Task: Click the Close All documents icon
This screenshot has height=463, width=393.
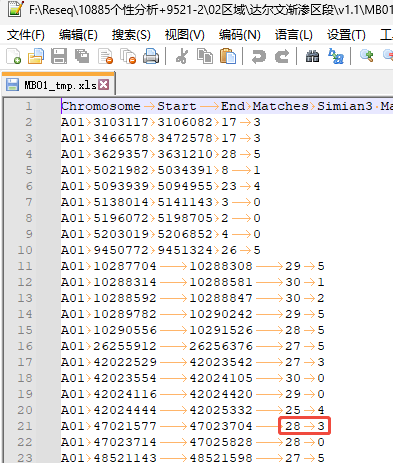Action: pos(128,56)
